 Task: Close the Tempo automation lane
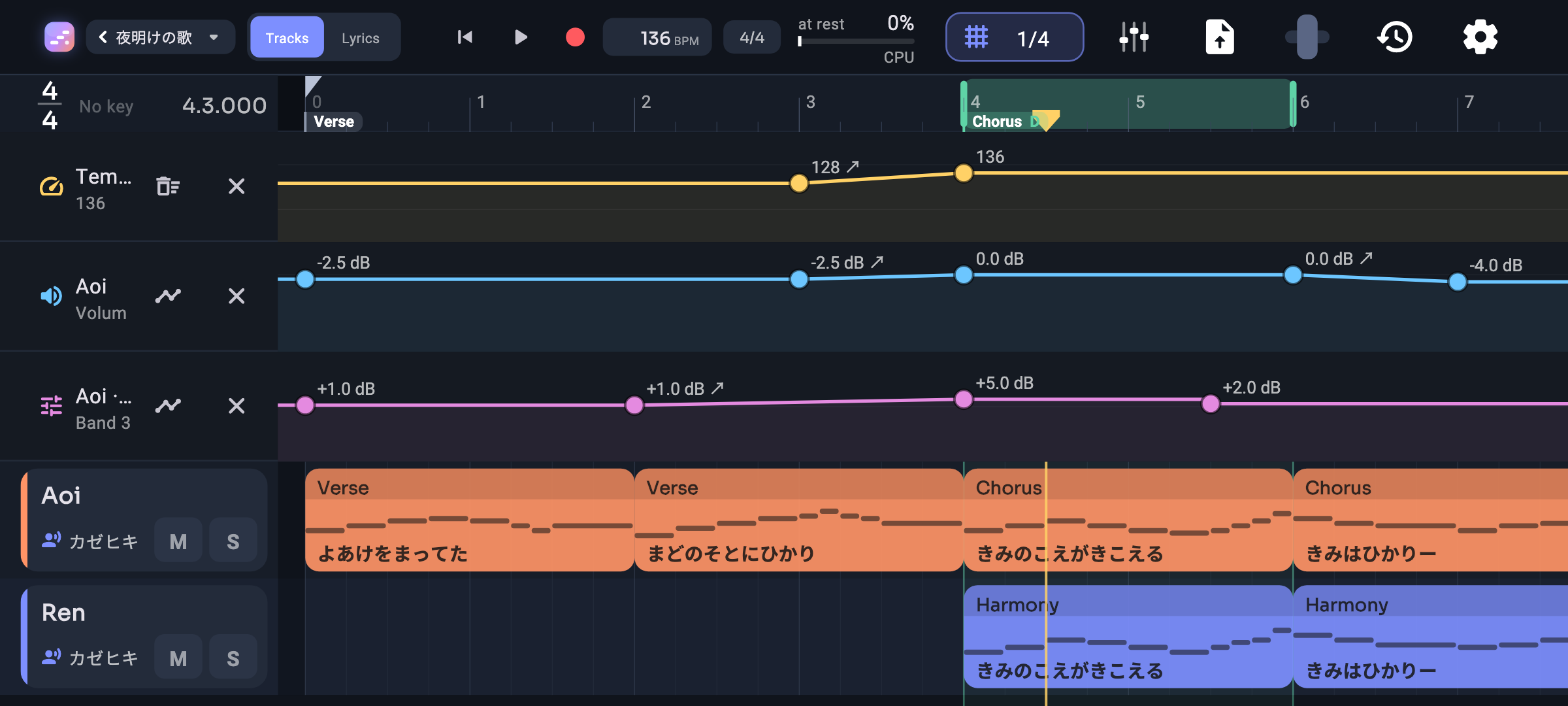click(237, 186)
